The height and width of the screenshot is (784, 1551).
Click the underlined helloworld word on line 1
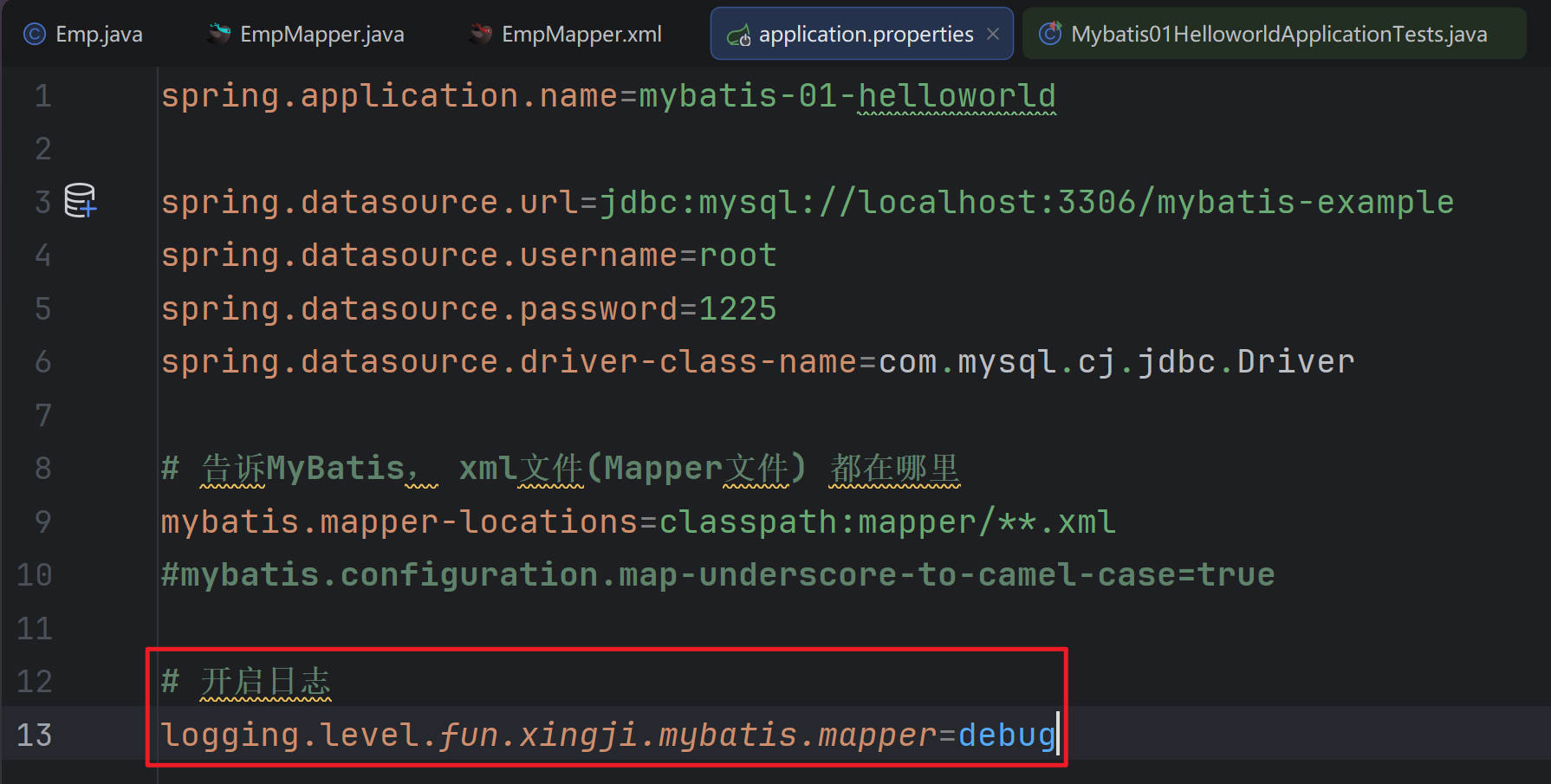957,95
